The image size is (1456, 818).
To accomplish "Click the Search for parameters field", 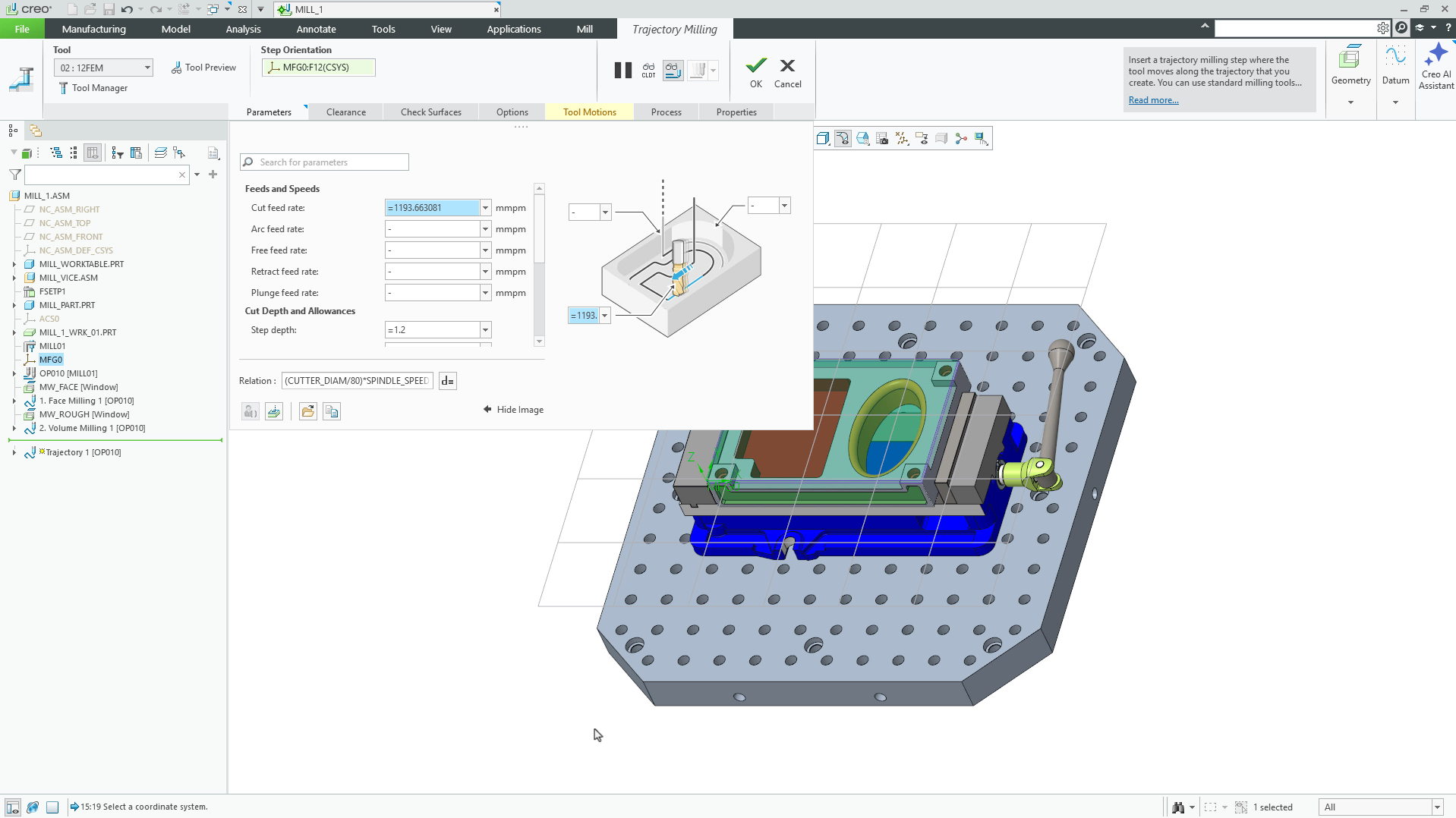I will click(324, 162).
